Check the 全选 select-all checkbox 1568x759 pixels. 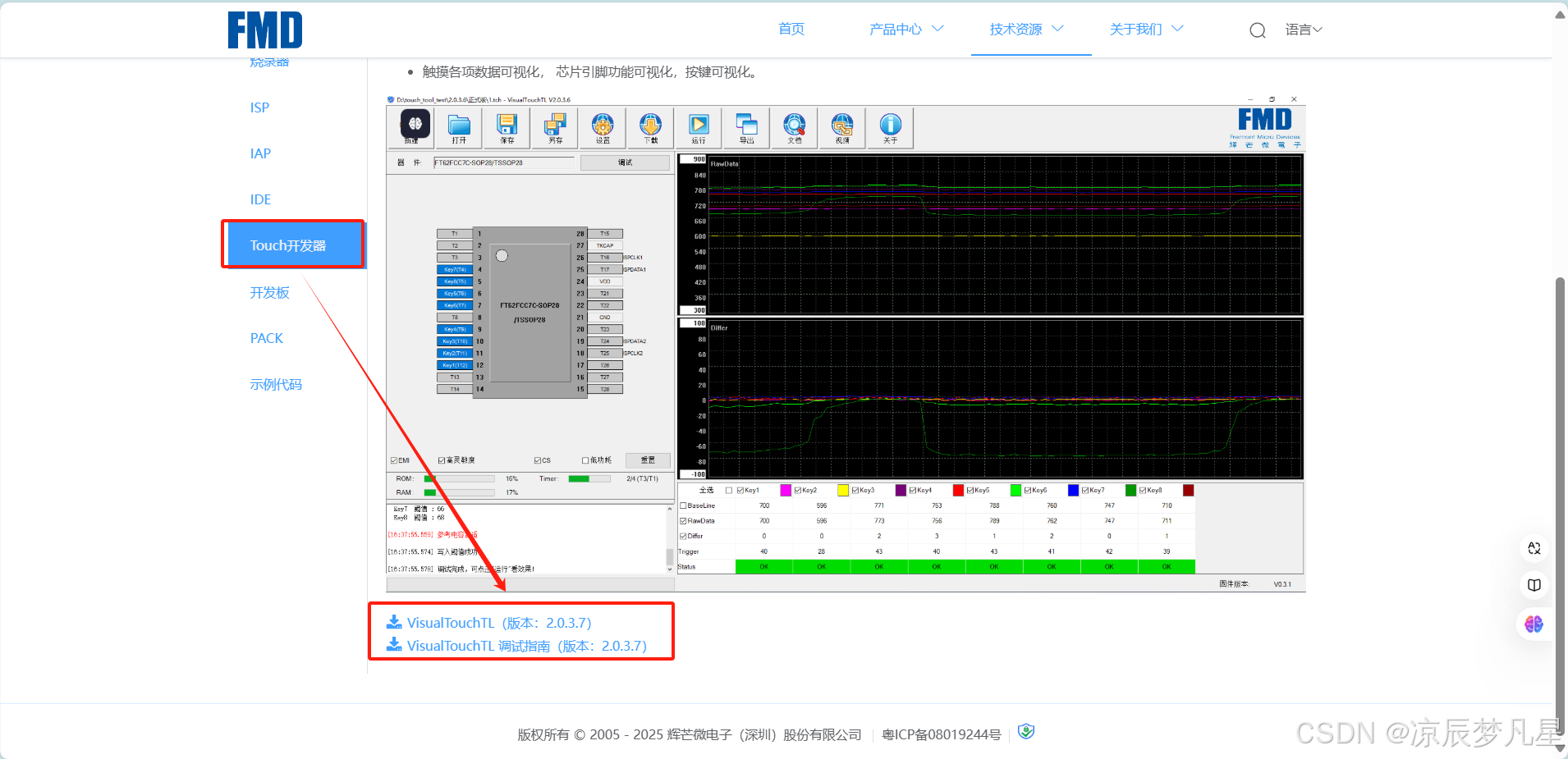pos(729,490)
